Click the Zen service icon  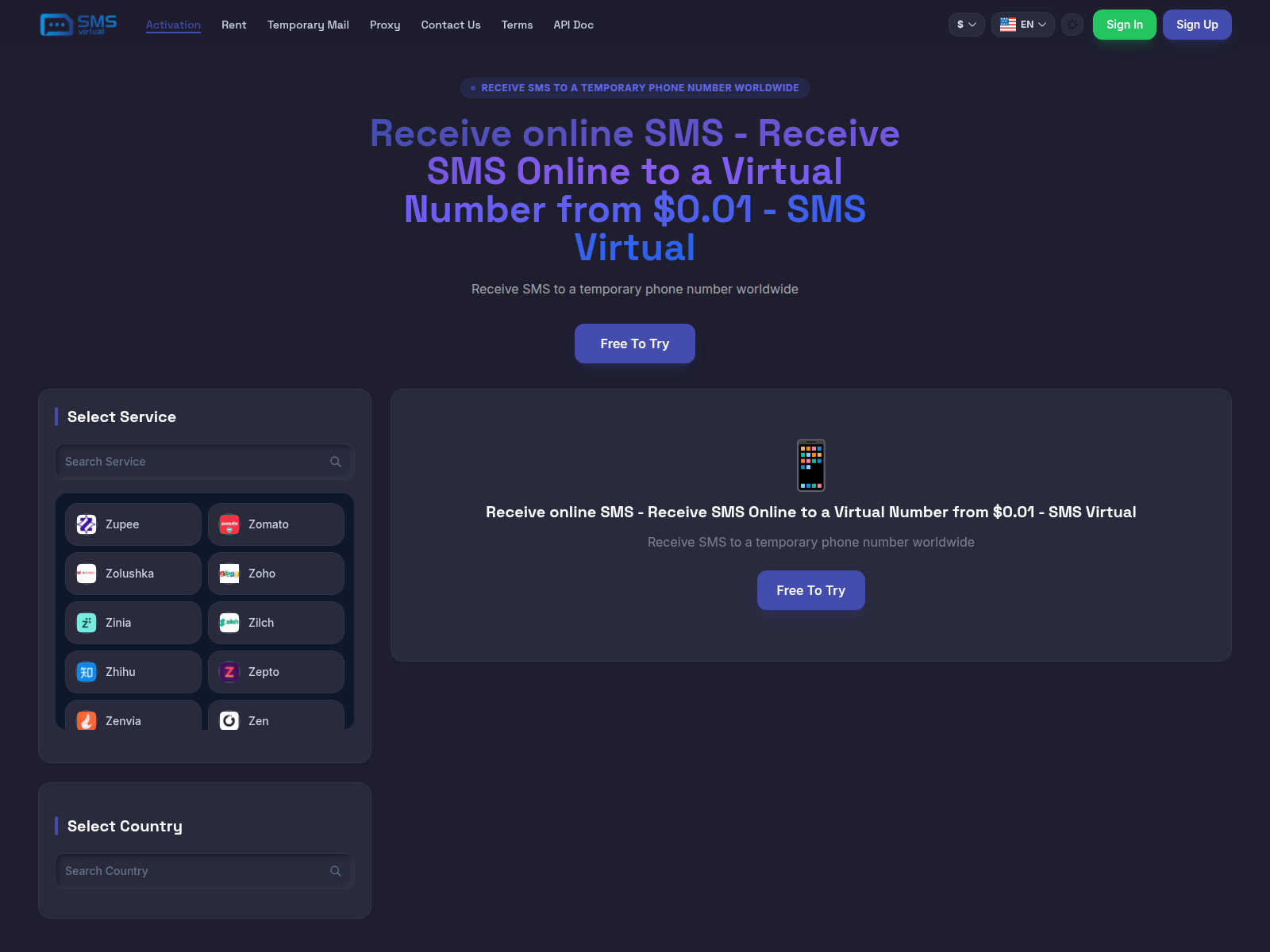229,720
